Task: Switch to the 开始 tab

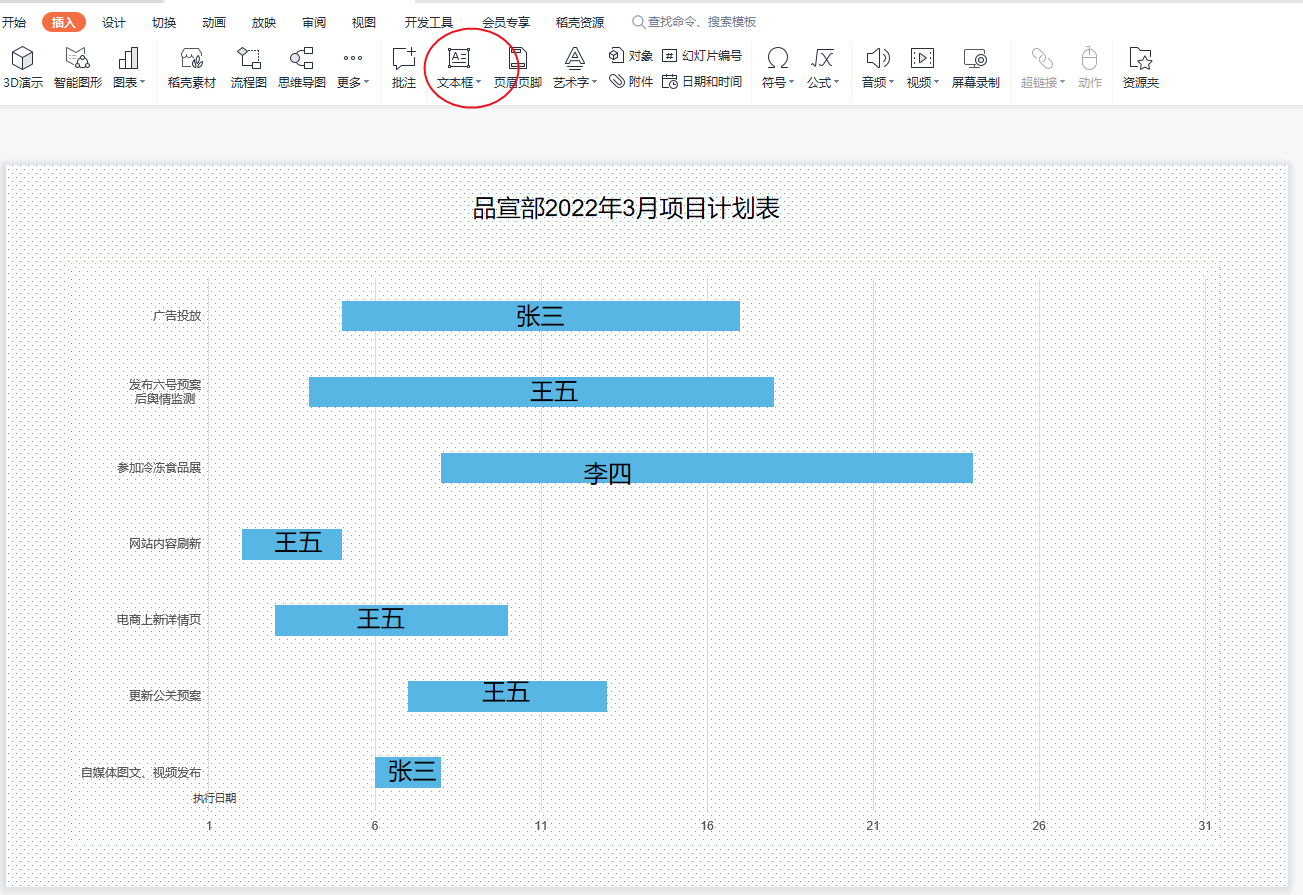Action: click(x=14, y=22)
